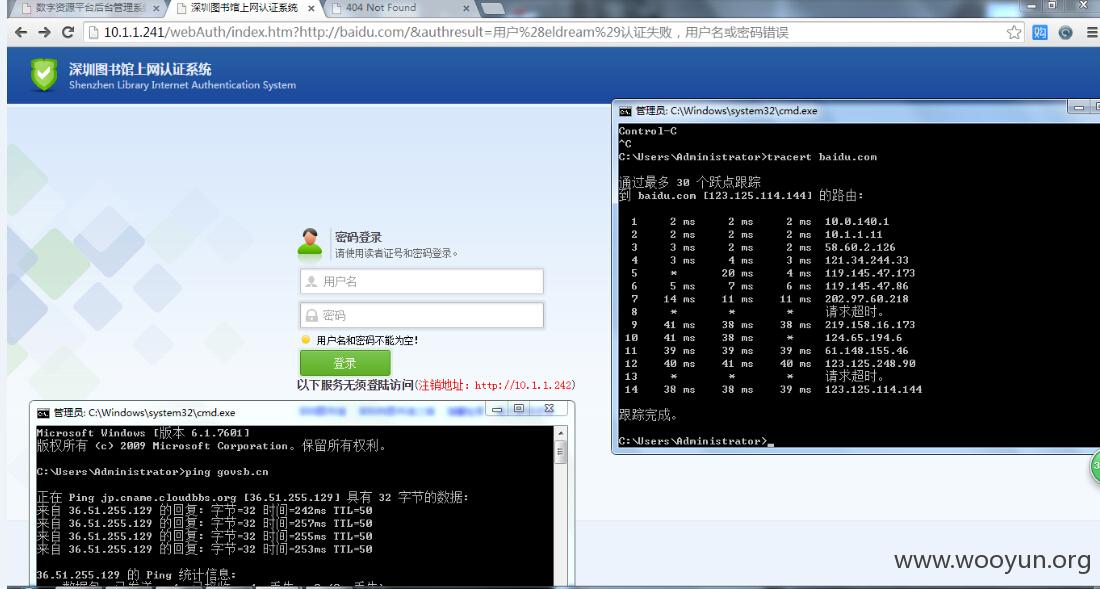Go forward using the browser forward arrow
This screenshot has height=589, width=1100.
(x=44, y=32)
